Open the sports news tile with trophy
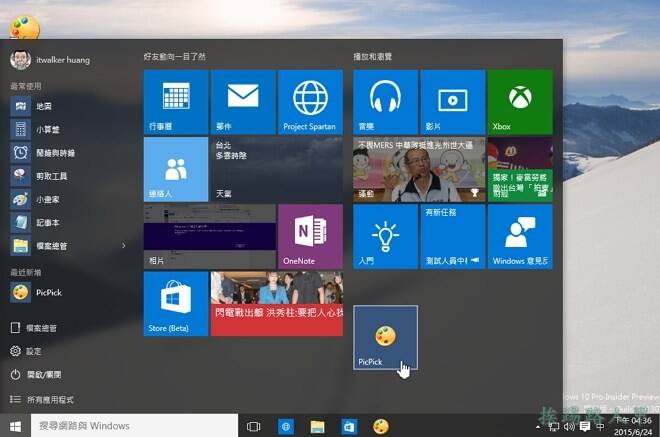 click(419, 169)
